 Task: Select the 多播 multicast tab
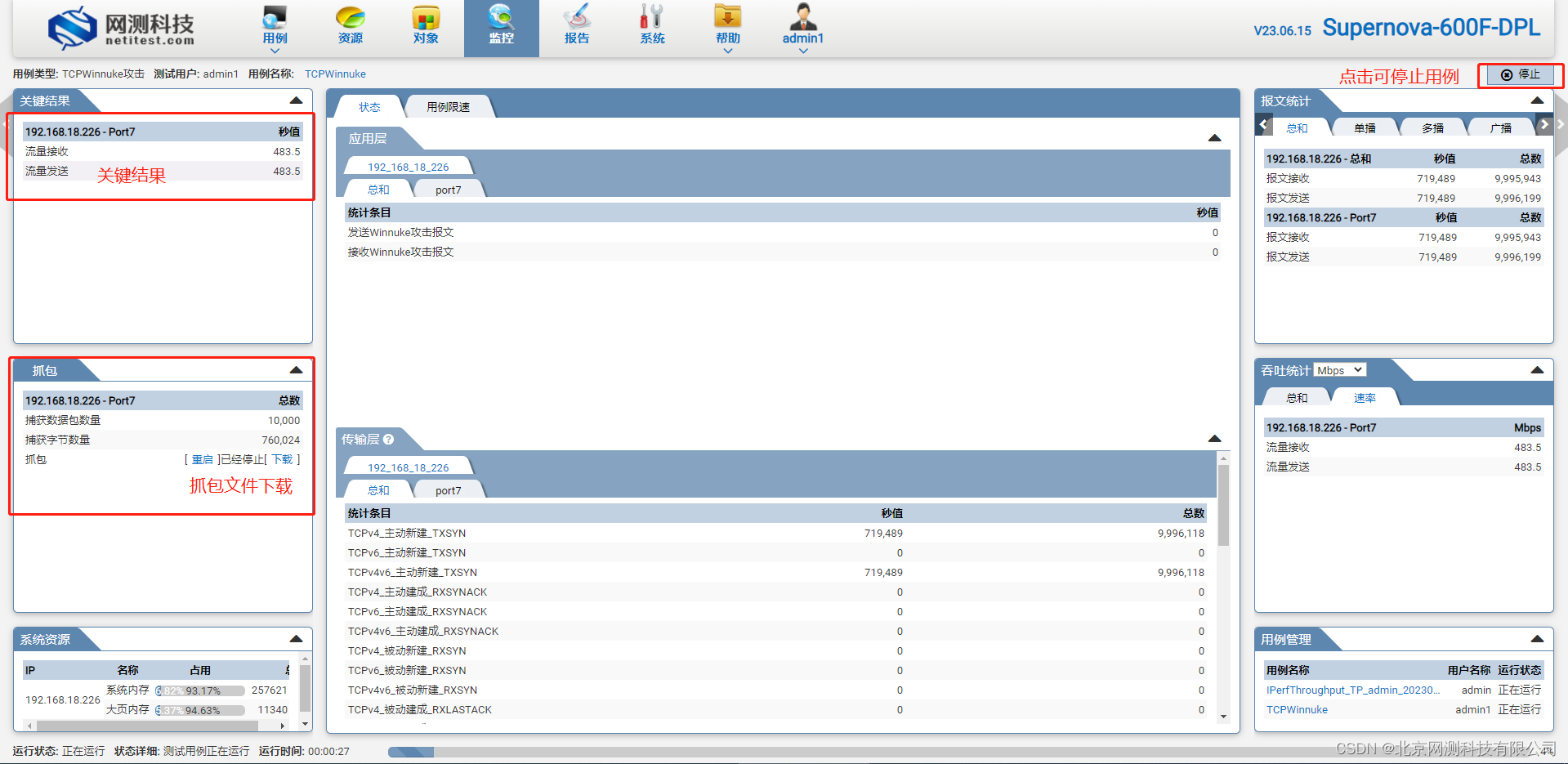tap(1432, 128)
